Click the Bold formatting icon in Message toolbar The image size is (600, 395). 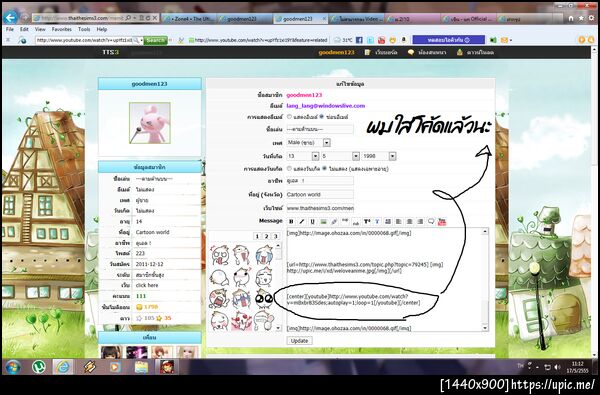(x=291, y=222)
